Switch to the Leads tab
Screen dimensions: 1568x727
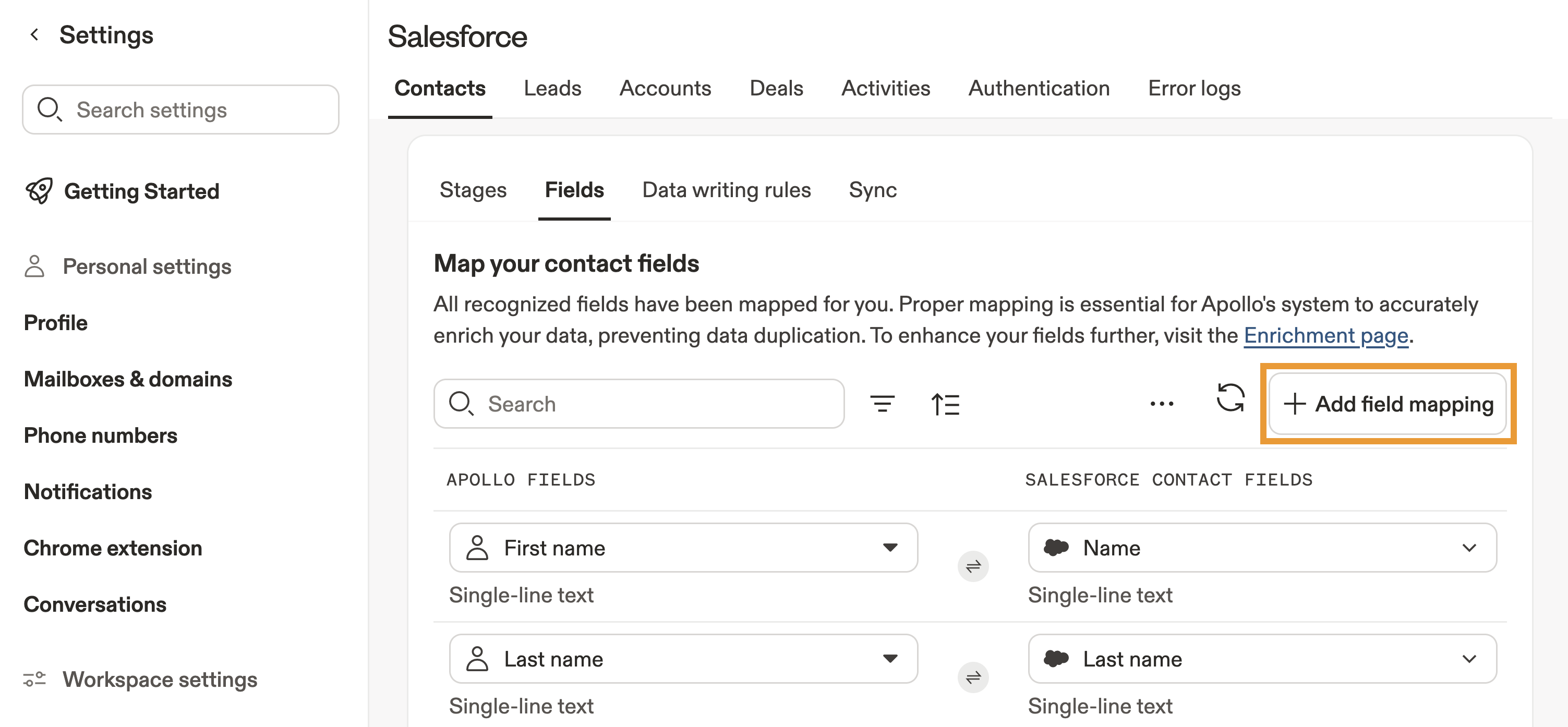(552, 89)
